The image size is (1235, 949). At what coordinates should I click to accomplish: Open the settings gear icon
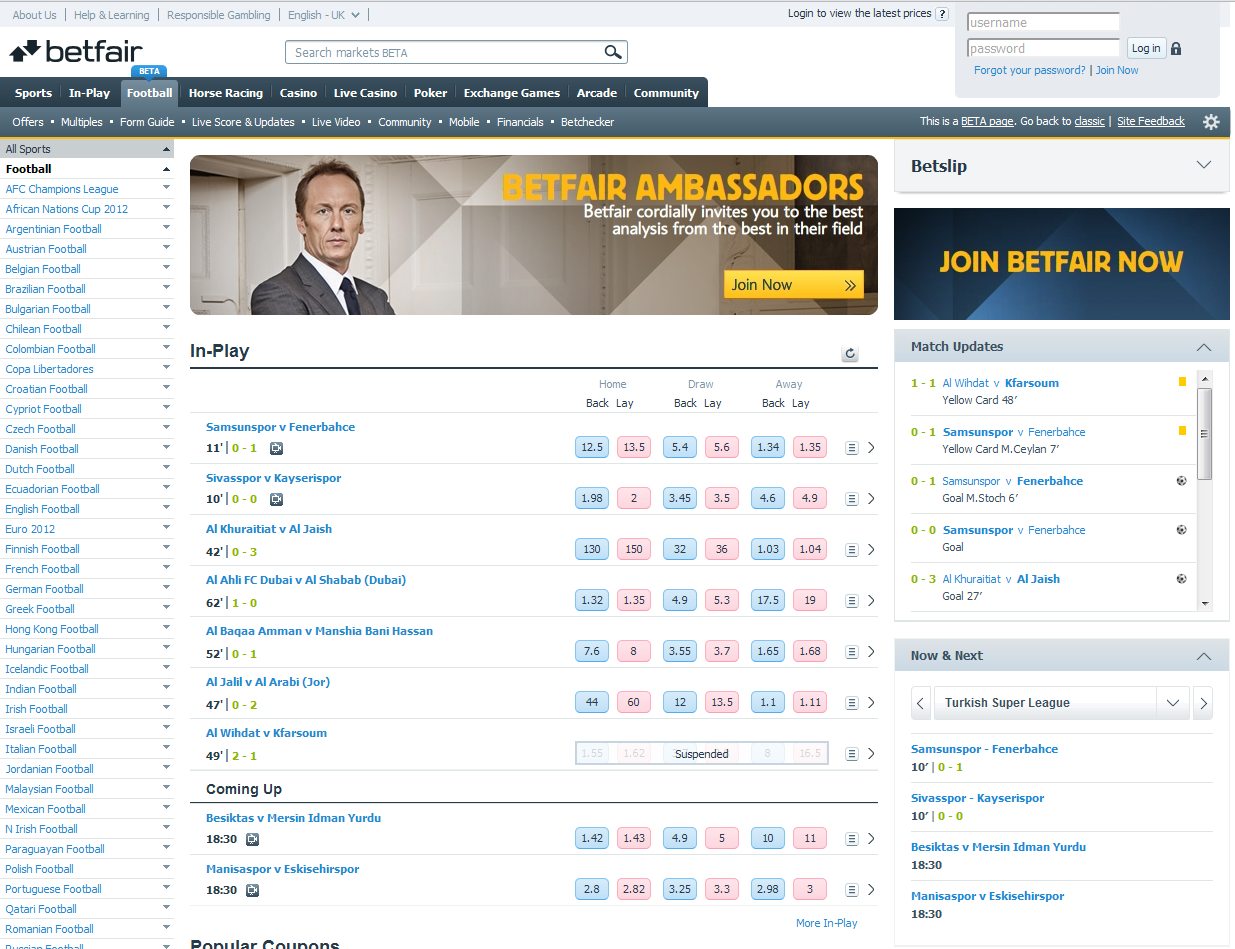pyautogui.click(x=1211, y=122)
